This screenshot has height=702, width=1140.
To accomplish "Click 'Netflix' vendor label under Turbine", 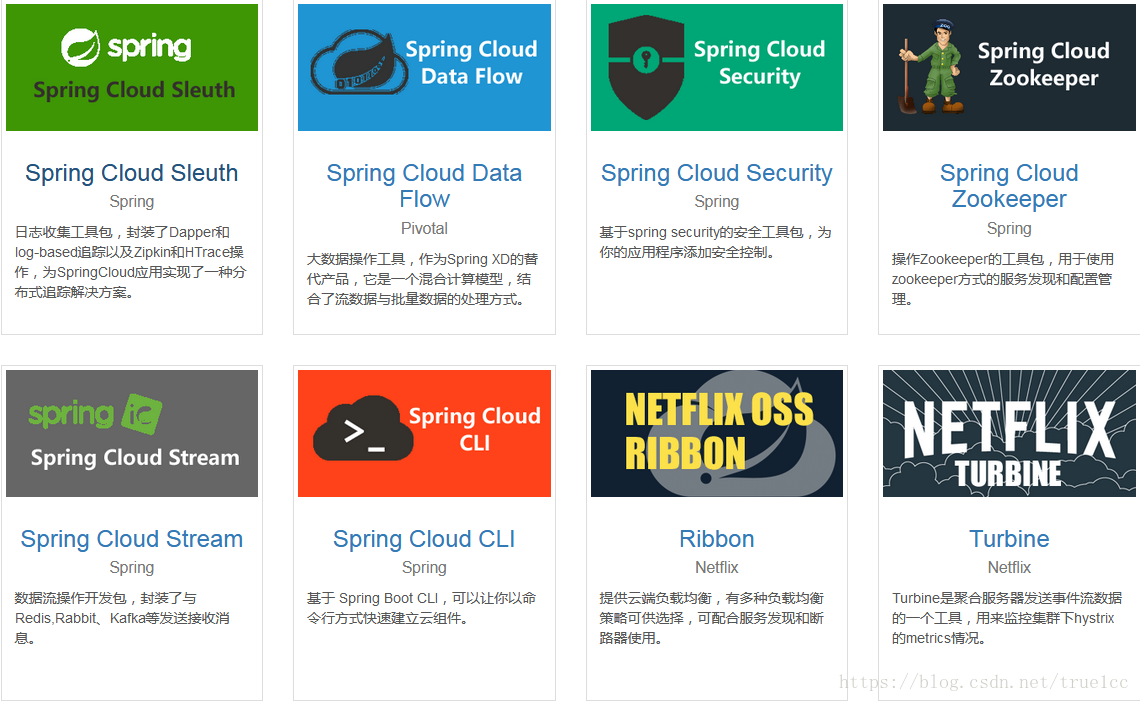I will [x=1009, y=568].
